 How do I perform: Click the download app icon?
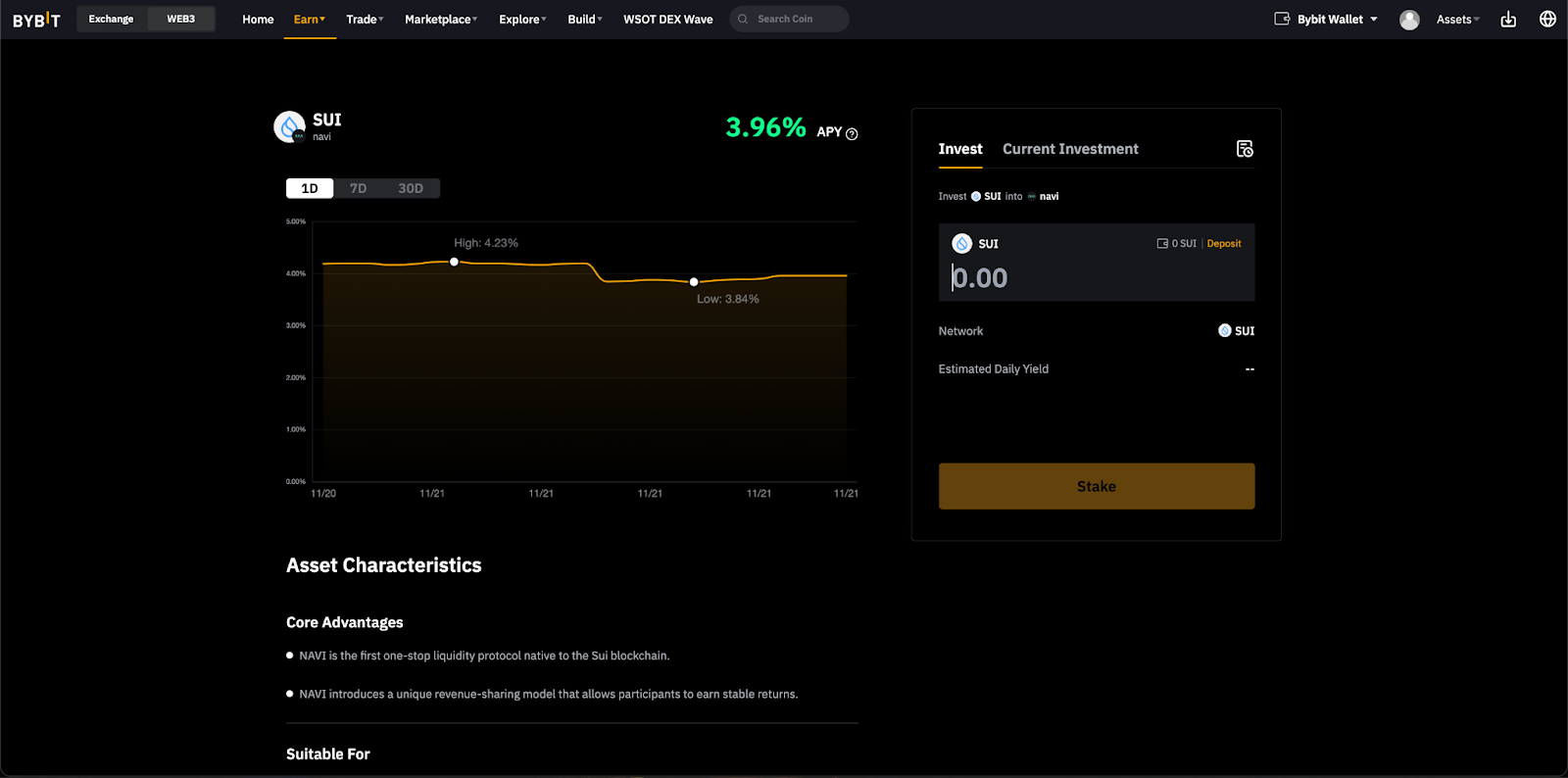[1508, 20]
